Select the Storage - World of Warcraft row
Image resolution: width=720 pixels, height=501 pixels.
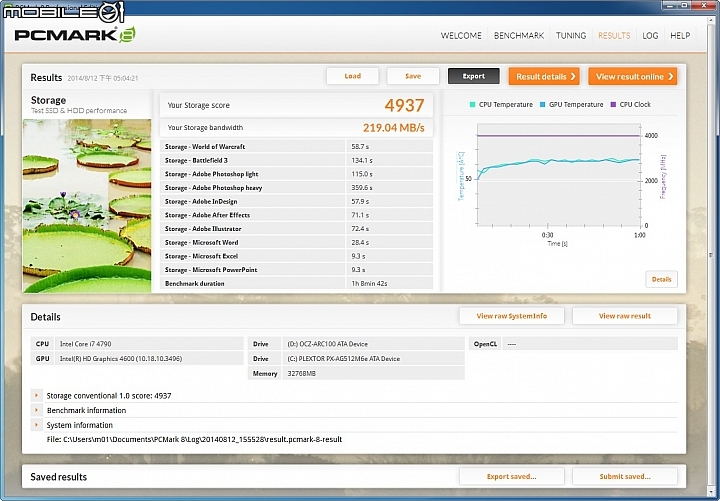click(x=296, y=146)
